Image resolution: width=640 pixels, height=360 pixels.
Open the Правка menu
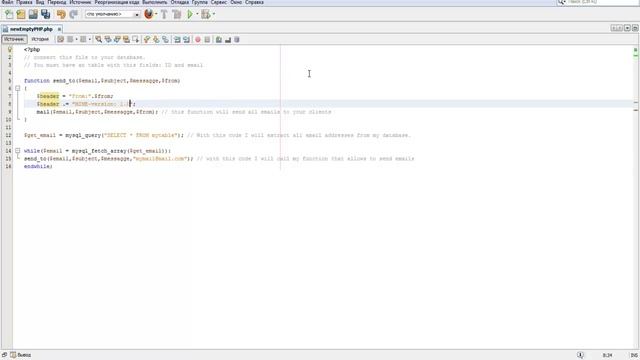tap(24, 2)
